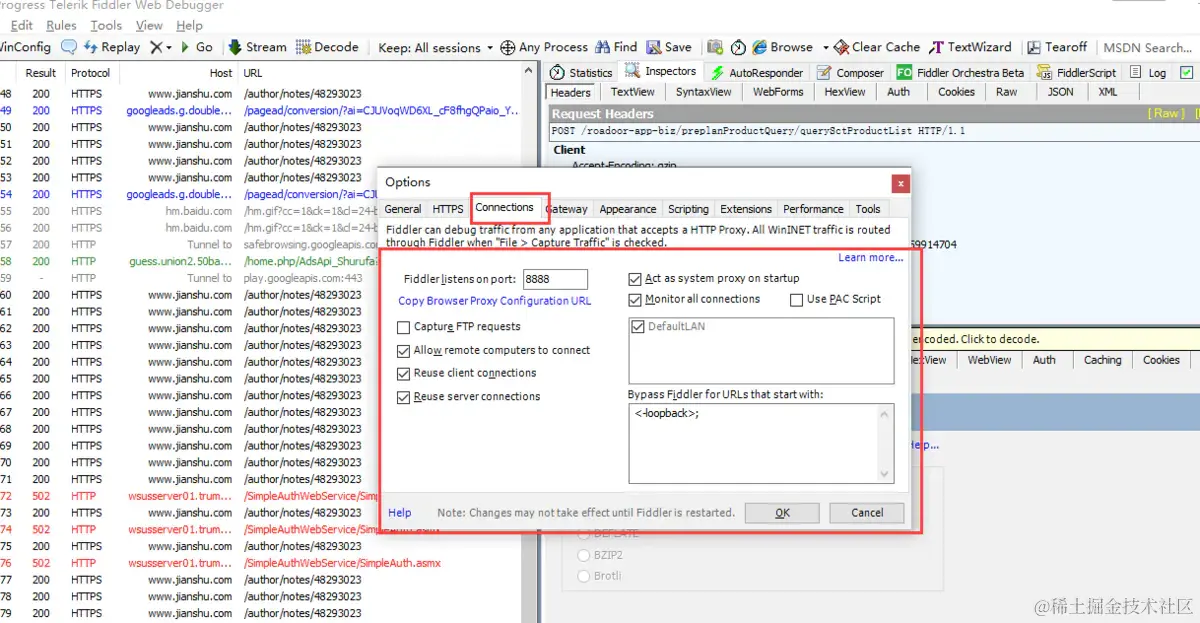Open the Composer tab
The image size is (1200, 623).
pos(851,73)
